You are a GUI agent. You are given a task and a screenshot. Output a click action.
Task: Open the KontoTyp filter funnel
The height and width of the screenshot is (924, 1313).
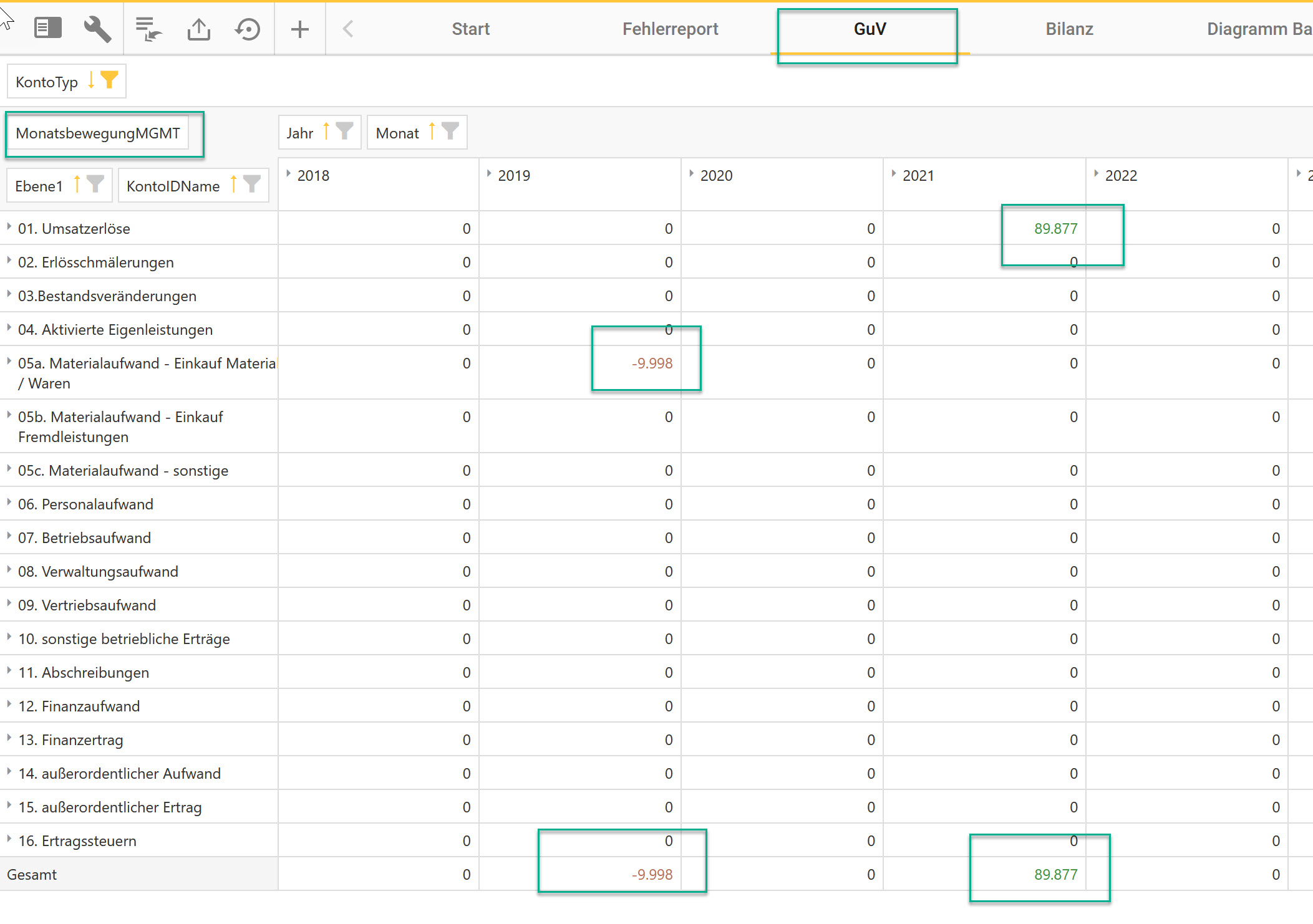(x=109, y=80)
